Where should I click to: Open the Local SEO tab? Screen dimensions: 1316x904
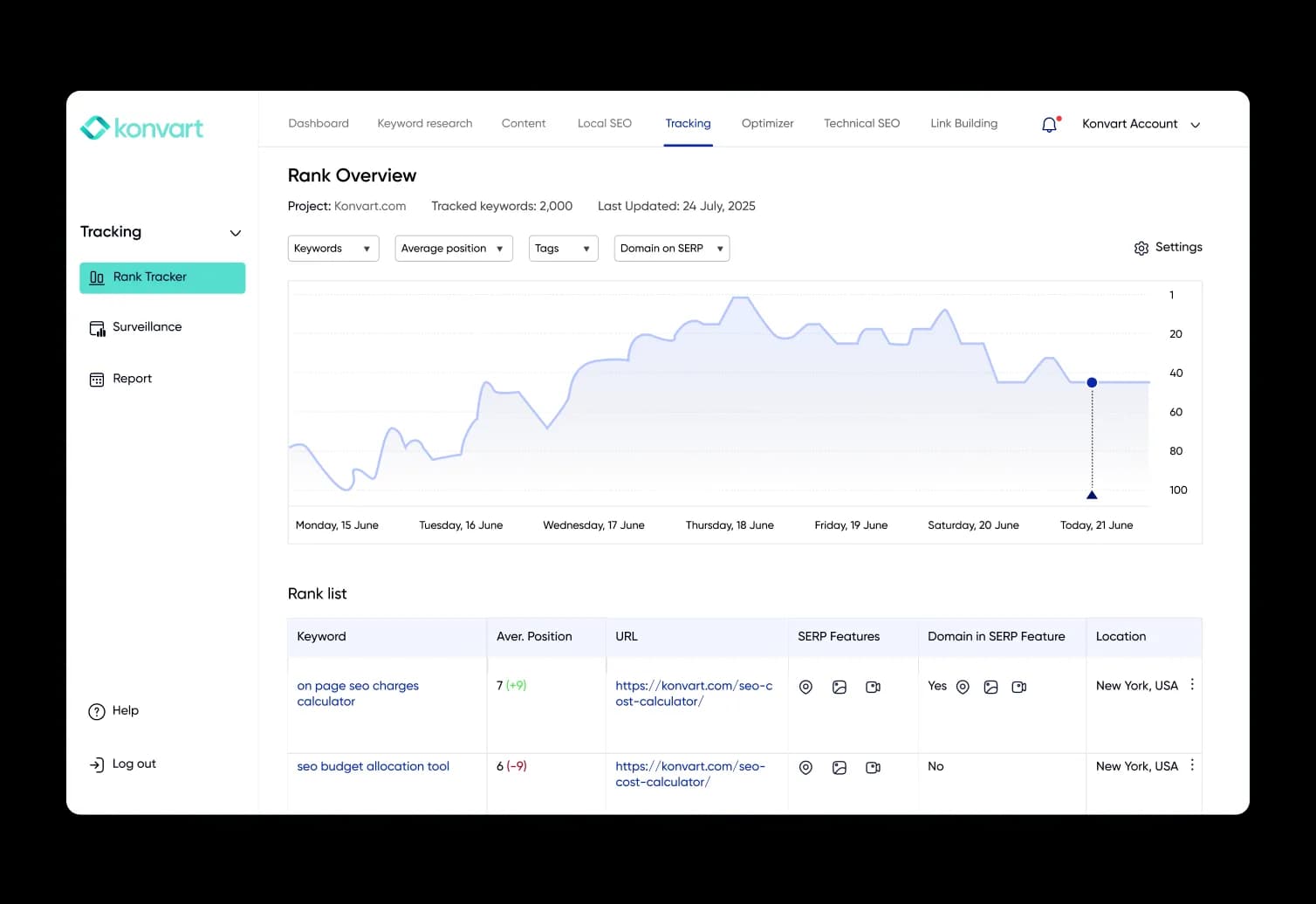(605, 124)
